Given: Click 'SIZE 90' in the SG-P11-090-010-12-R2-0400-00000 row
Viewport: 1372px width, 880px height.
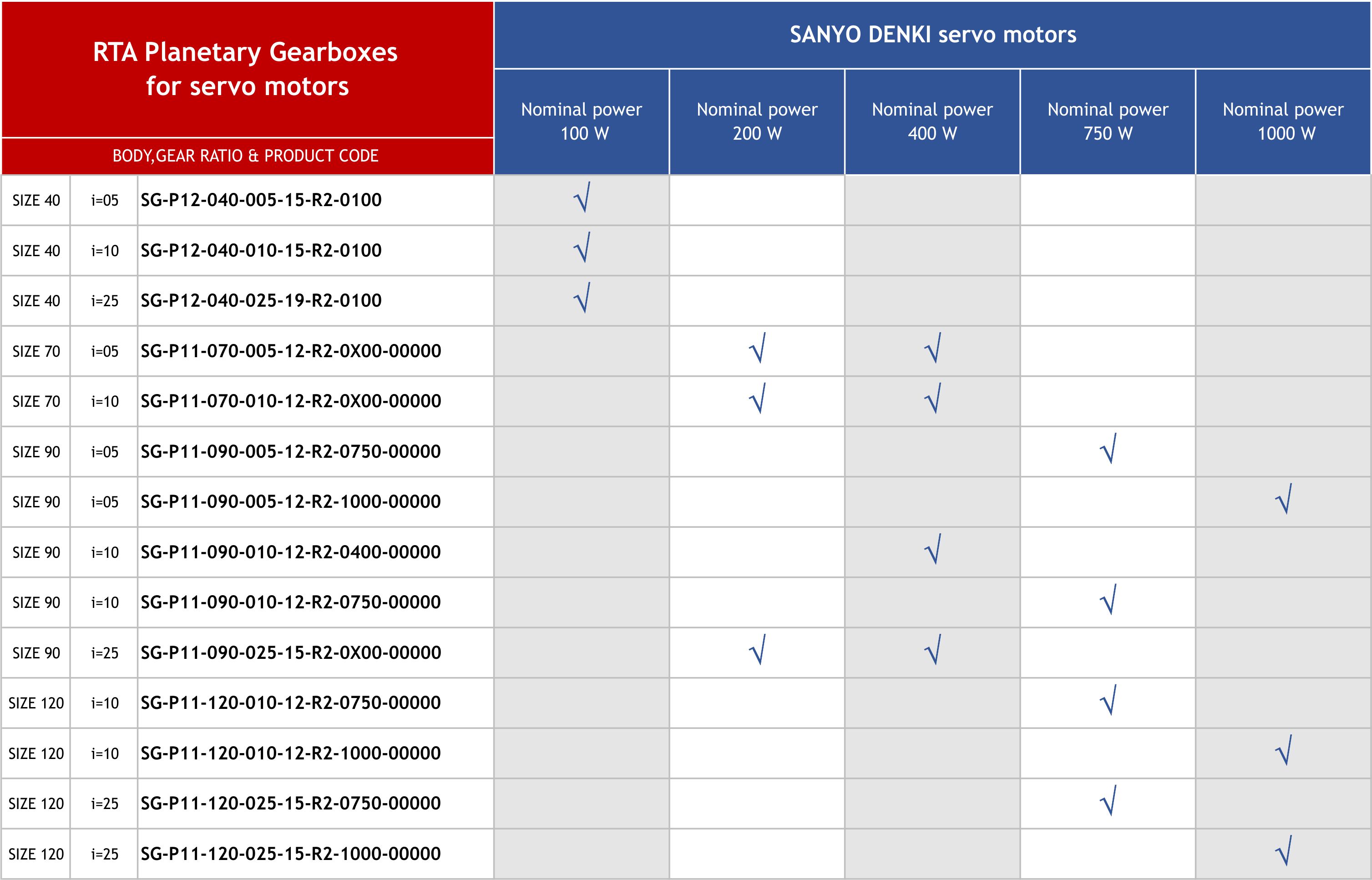Looking at the screenshot, I should click(x=36, y=552).
